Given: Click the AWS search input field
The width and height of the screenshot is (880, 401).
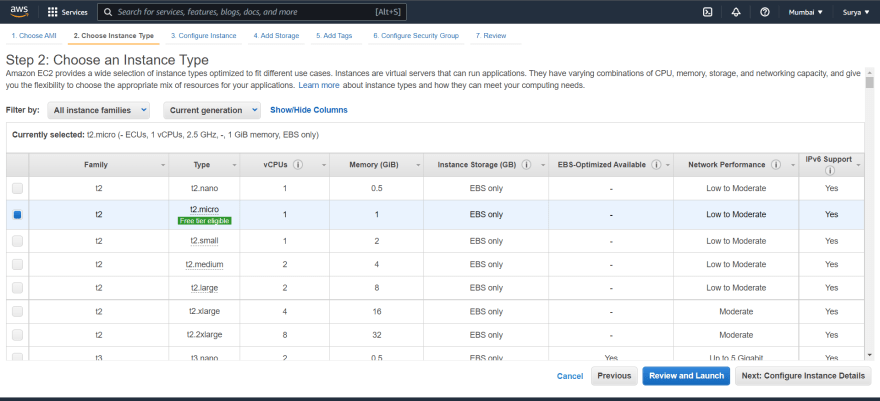Looking at the screenshot, I should tap(252, 12).
